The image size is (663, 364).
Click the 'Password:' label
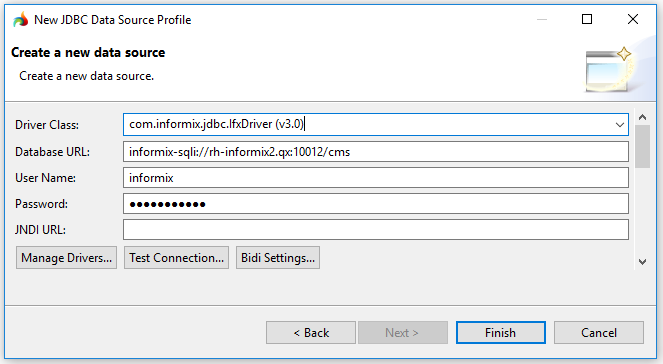click(41, 204)
